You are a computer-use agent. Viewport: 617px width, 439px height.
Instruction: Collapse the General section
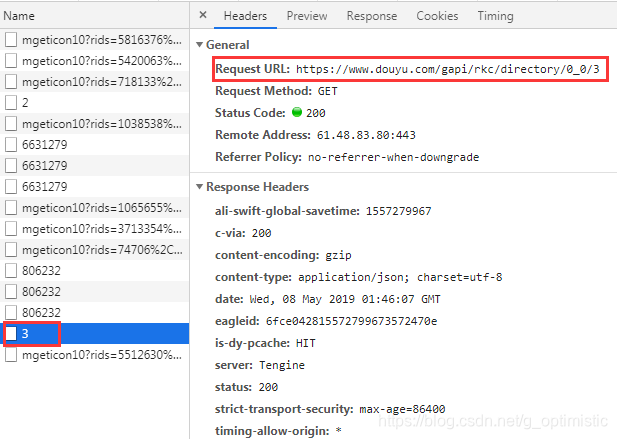(x=200, y=45)
